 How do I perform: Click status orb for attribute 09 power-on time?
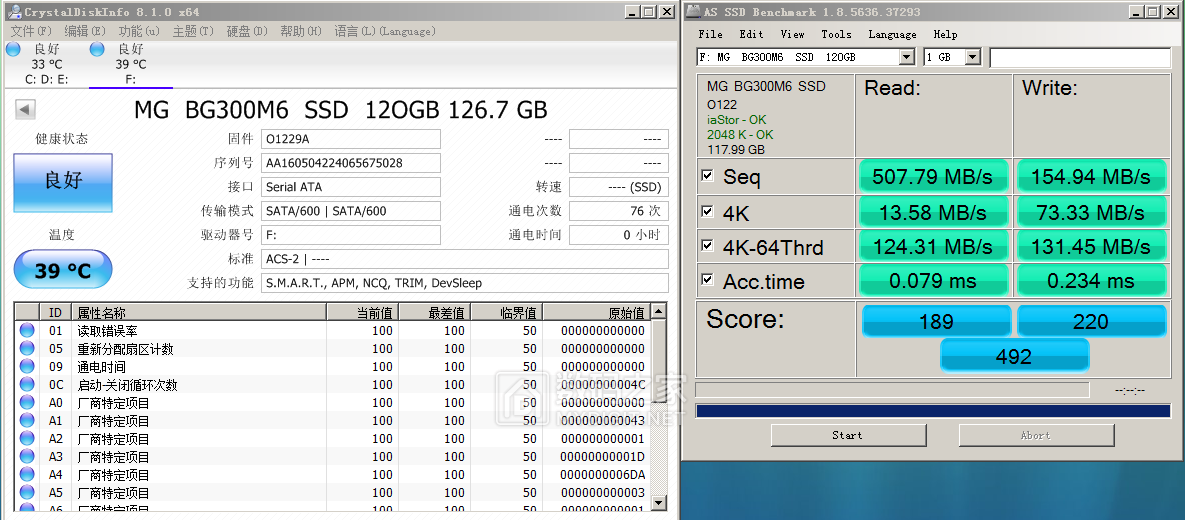27,367
